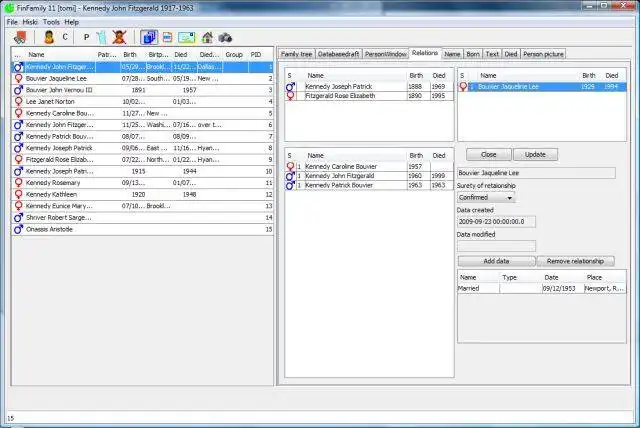Open the Help menu
The image size is (640, 428).
tap(71, 22)
